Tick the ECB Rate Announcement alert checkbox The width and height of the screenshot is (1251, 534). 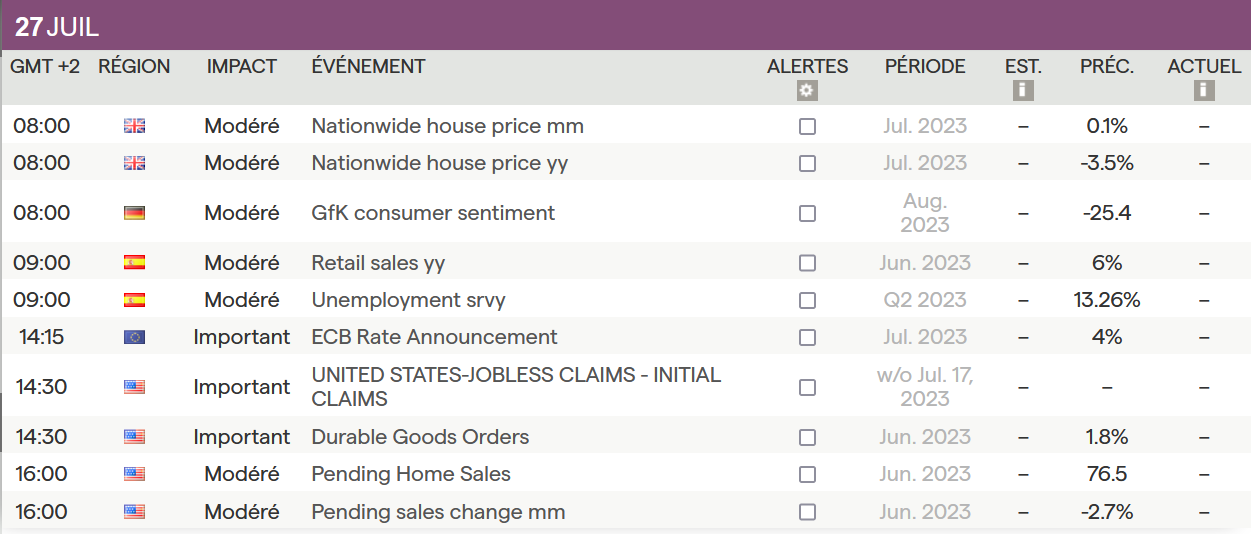[x=807, y=338]
